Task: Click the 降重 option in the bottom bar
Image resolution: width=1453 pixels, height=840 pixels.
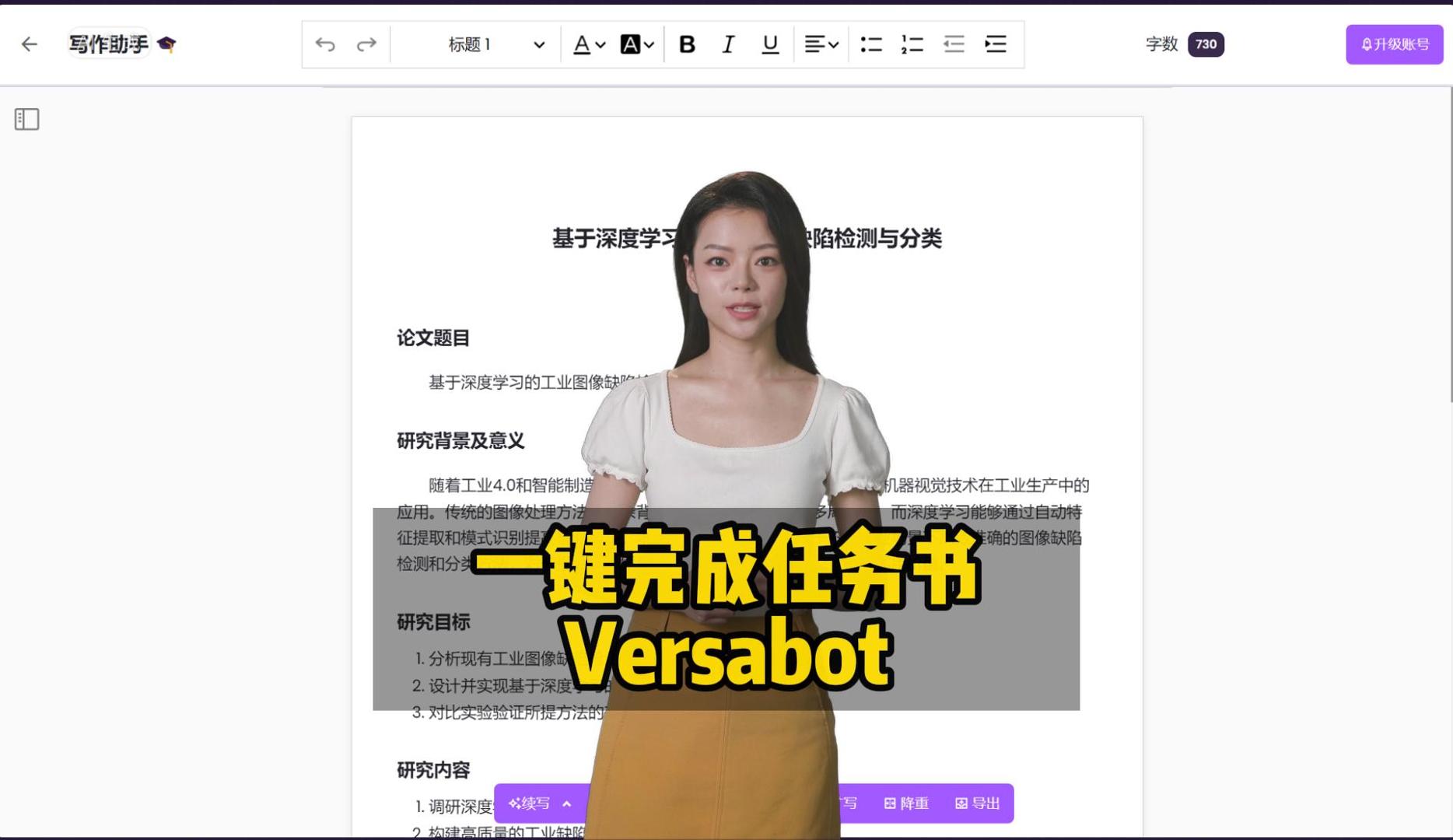Action: 907,803
